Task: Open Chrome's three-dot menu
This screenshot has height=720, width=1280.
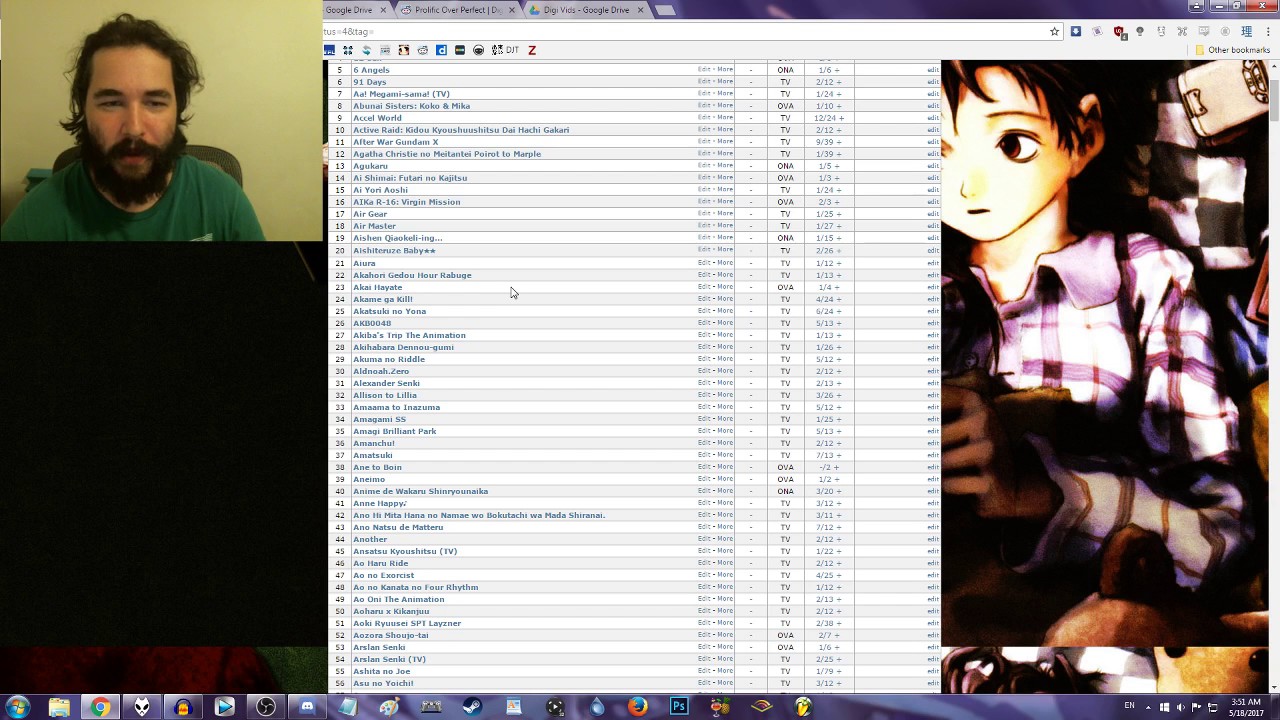Action: [1268, 32]
